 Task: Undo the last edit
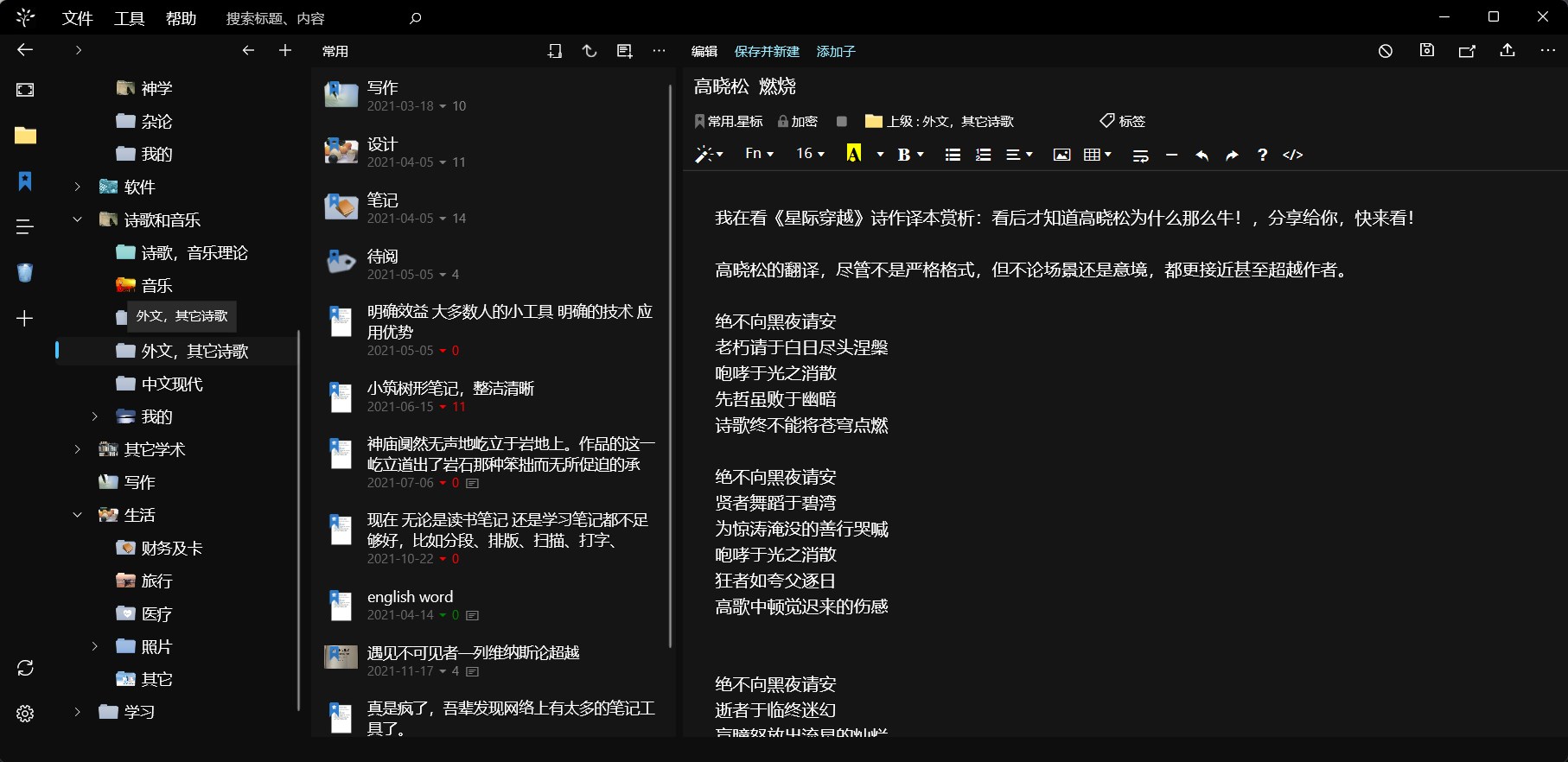coord(1201,155)
